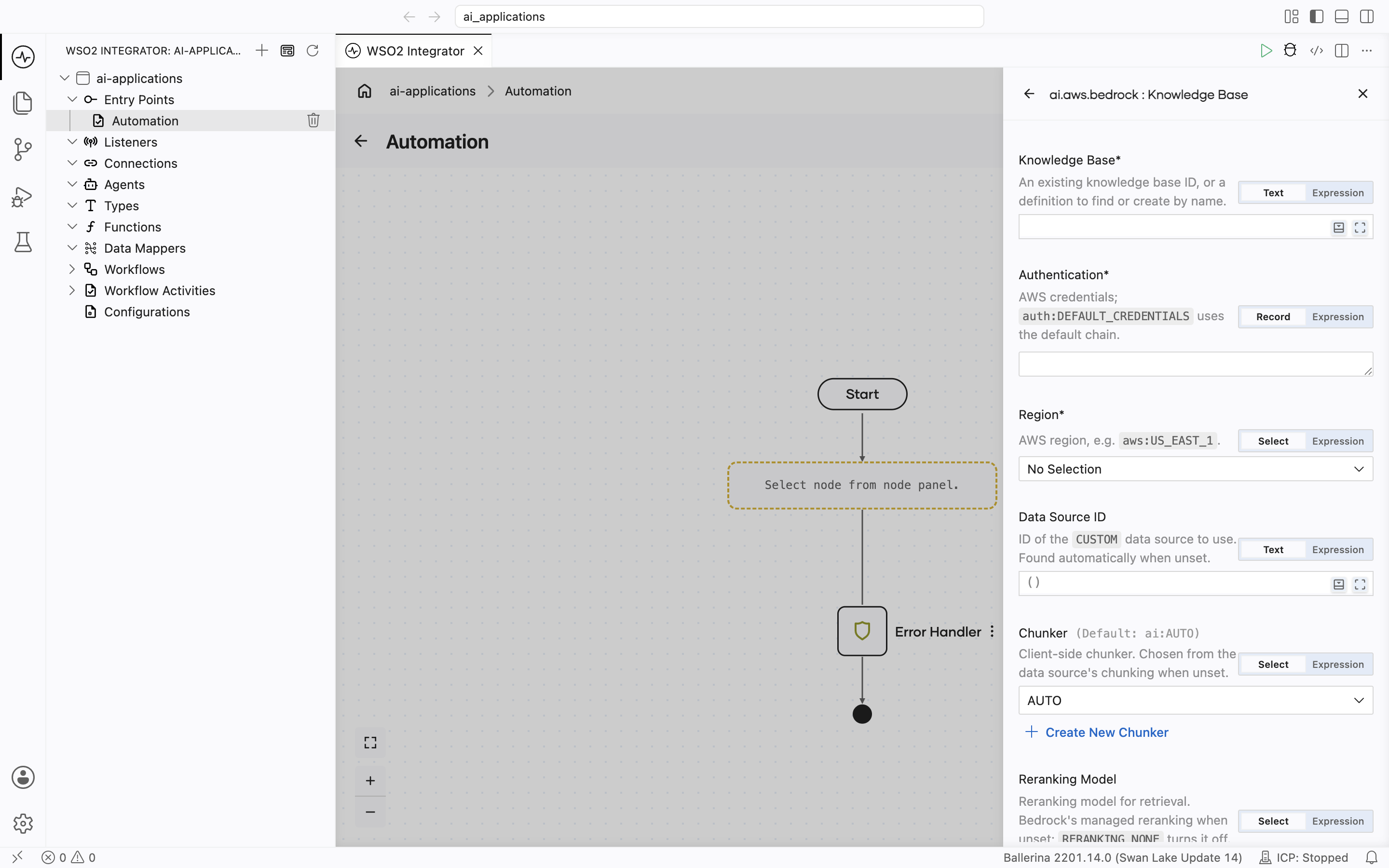Set Region input mode to Expression
1389x868 pixels.
pyautogui.click(x=1338, y=441)
